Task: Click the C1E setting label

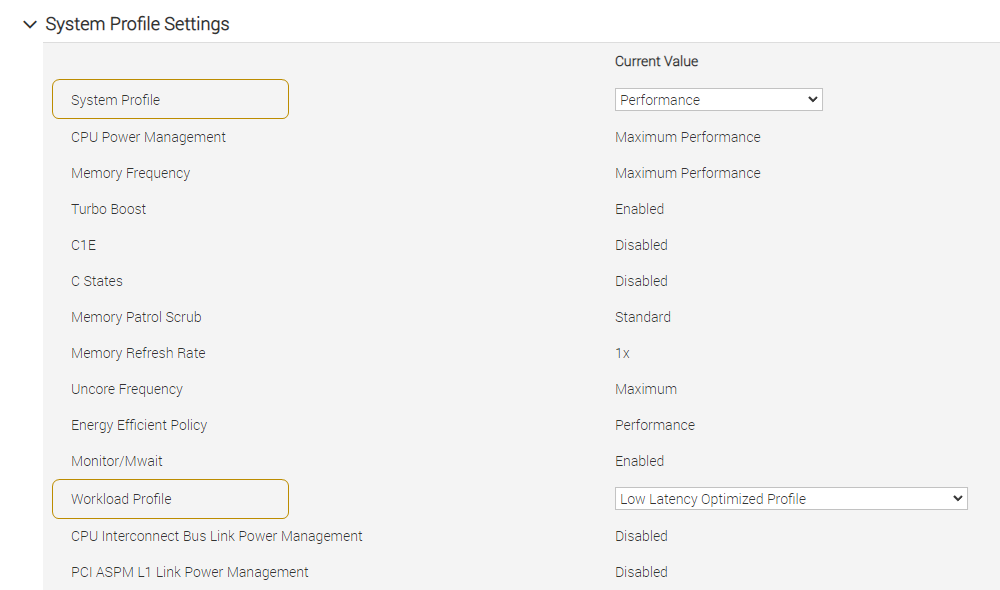Action: click(x=83, y=245)
